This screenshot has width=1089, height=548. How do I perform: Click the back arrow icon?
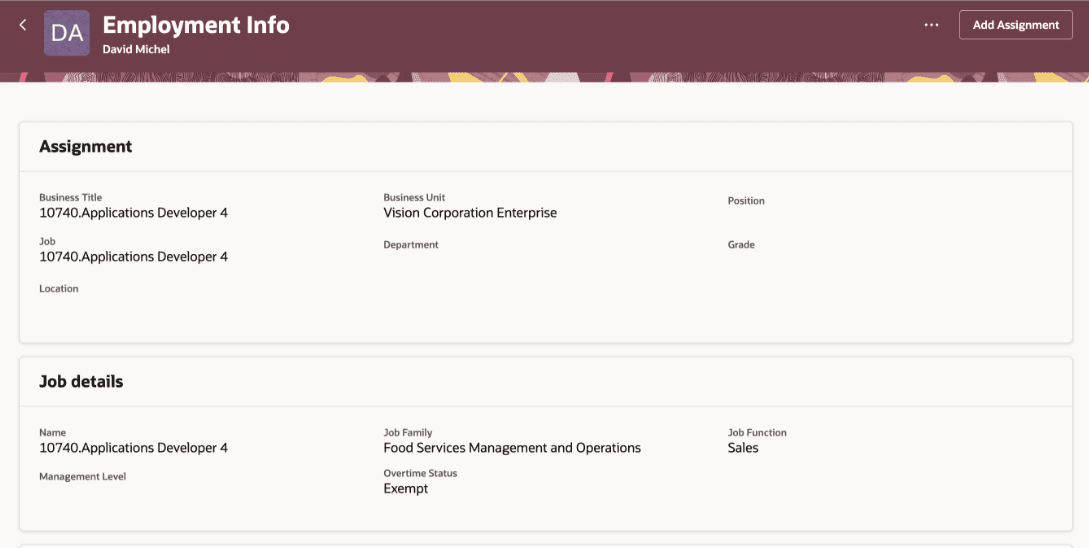[x=23, y=25]
